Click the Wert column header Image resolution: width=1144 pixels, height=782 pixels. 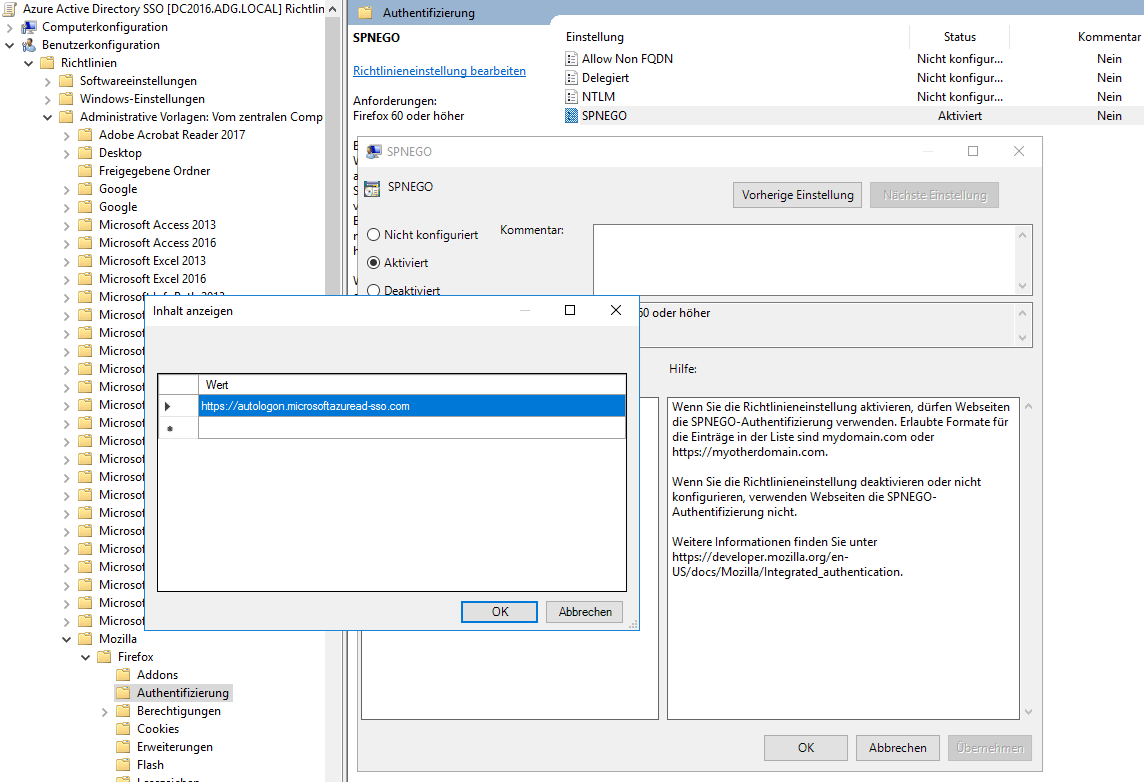tap(412, 384)
